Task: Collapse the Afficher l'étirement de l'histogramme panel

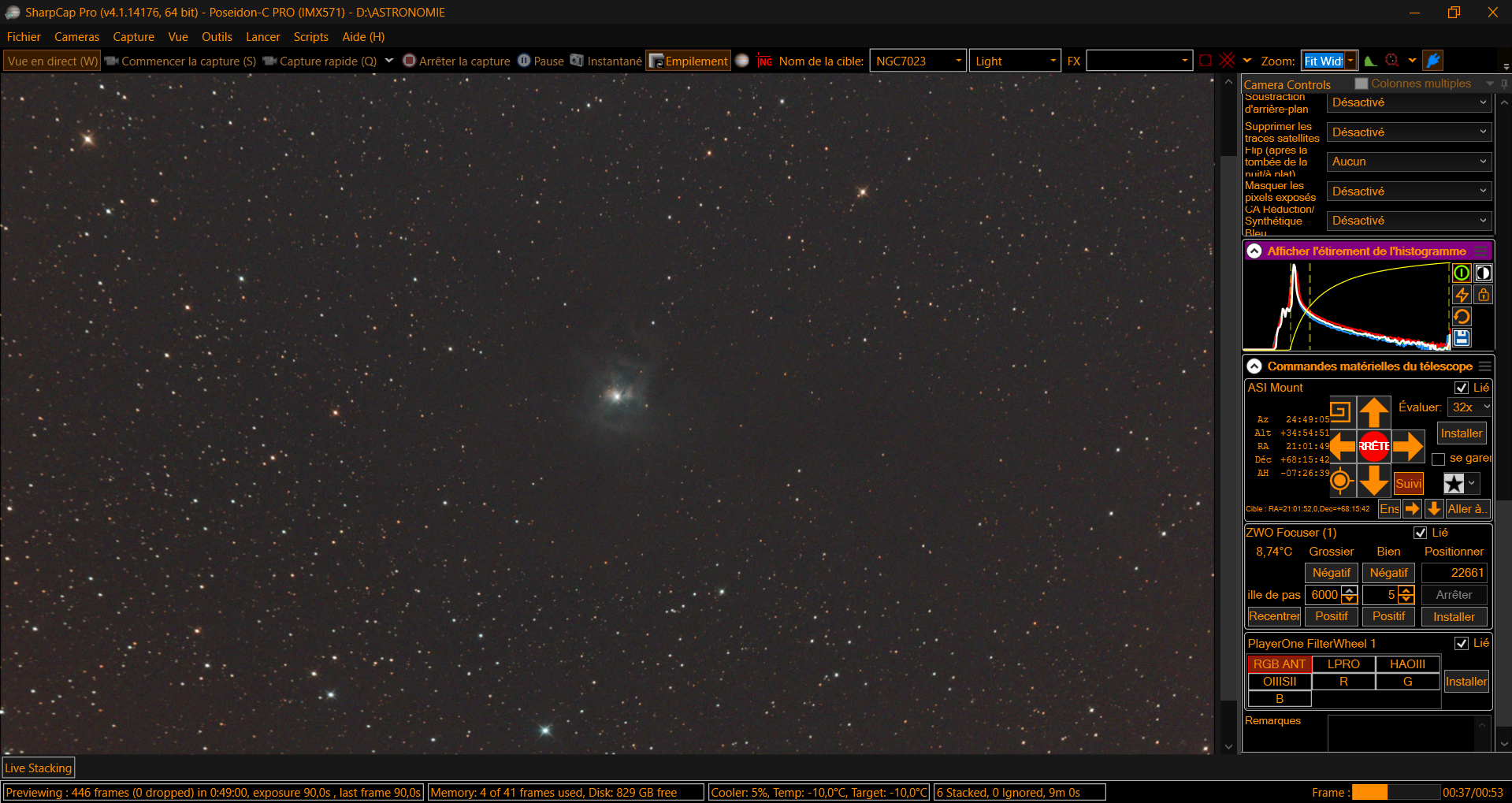Action: 1254,251
